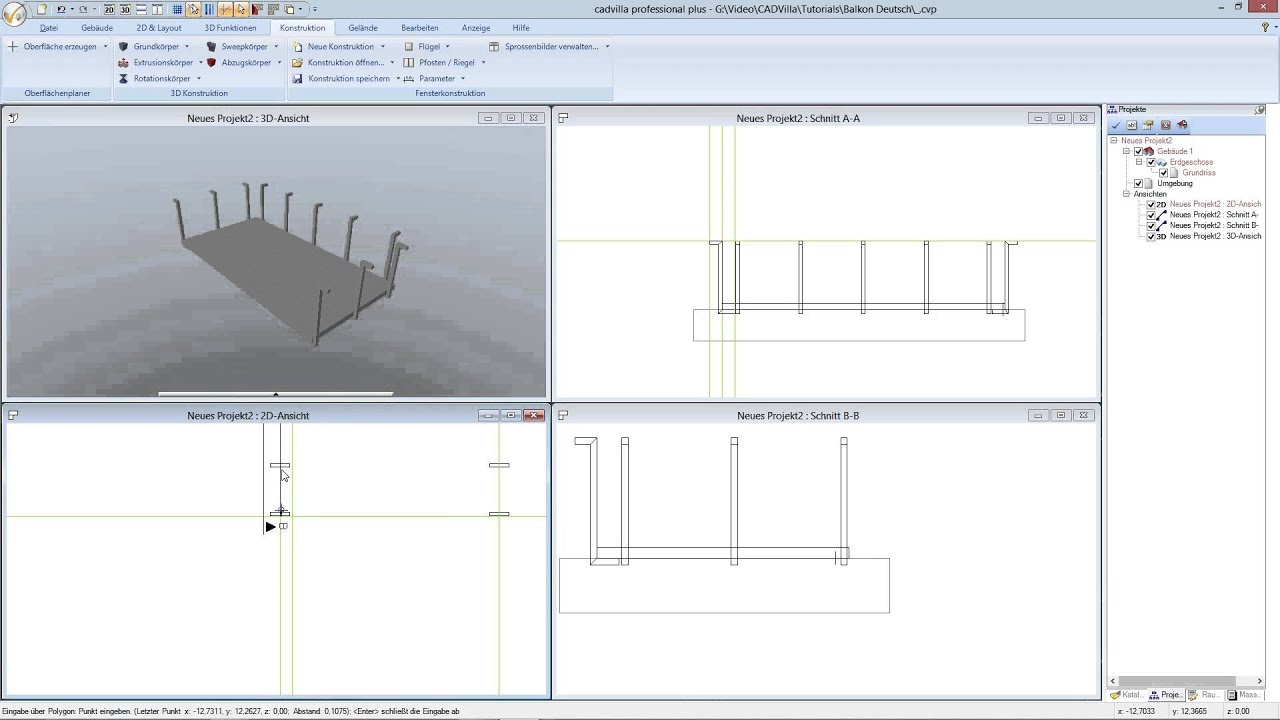Click the Undo arrow icon
The image size is (1280, 720).
[x=61, y=9]
